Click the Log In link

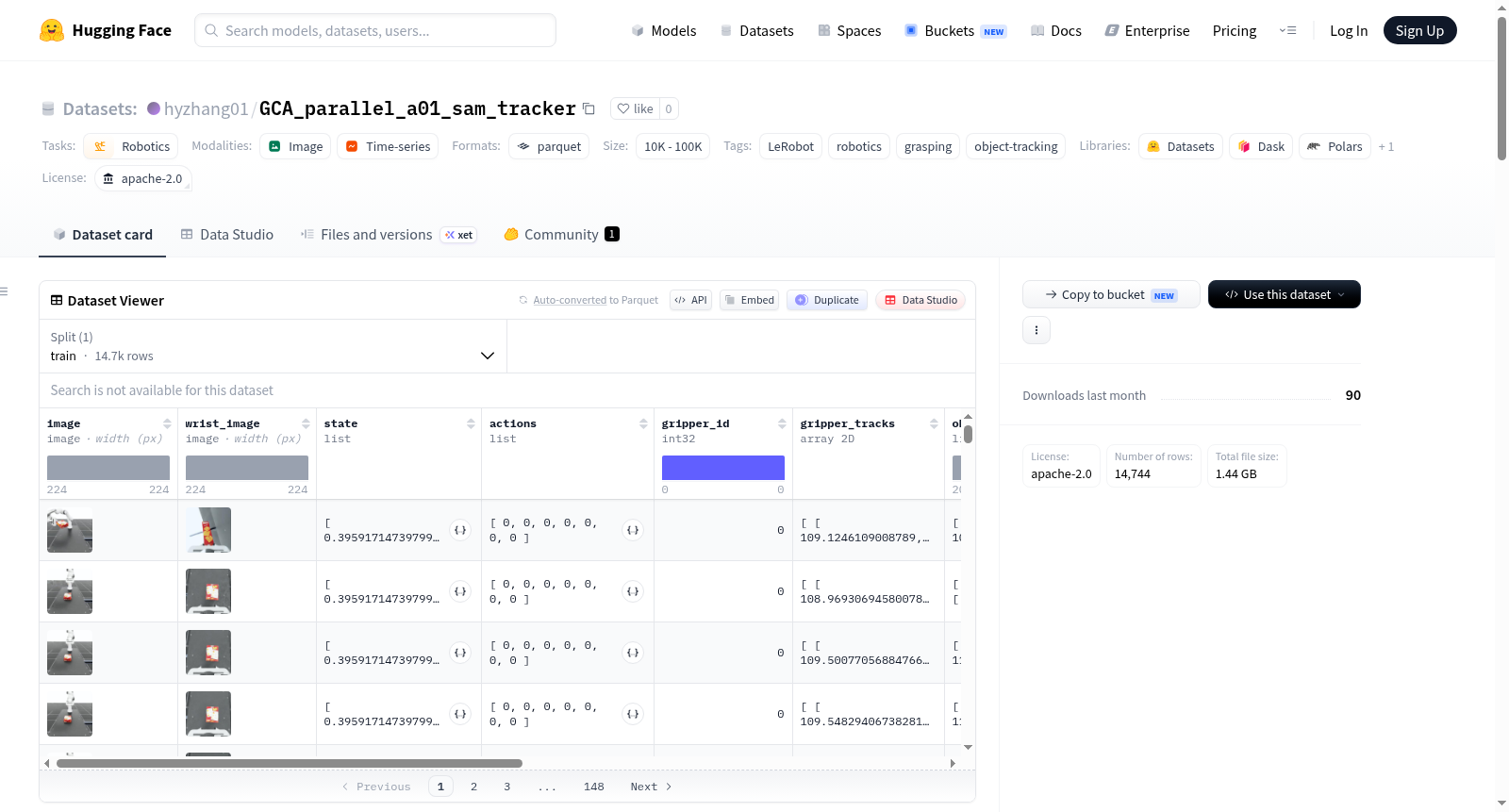[1349, 30]
